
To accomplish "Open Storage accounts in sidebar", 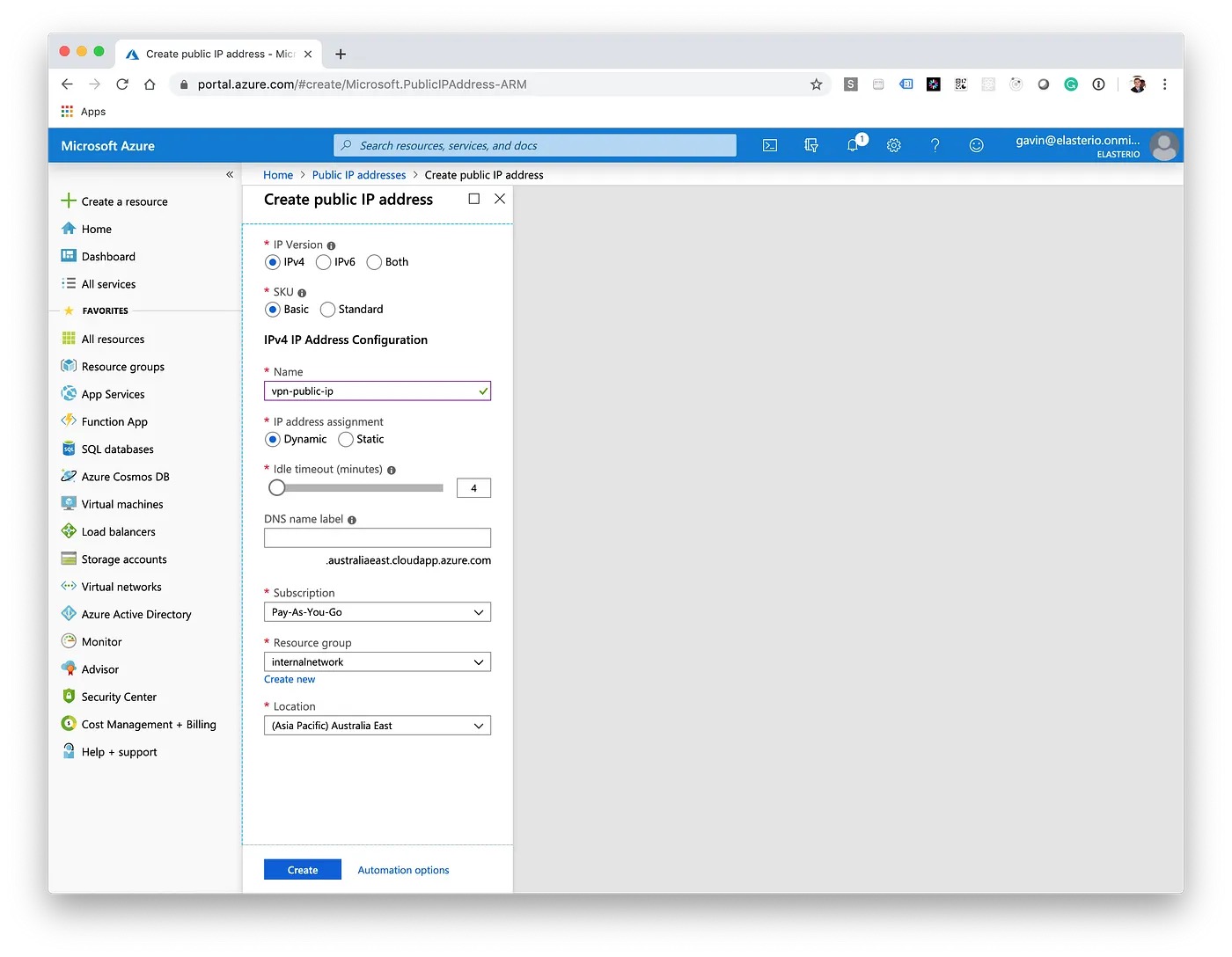I will (x=114, y=559).
